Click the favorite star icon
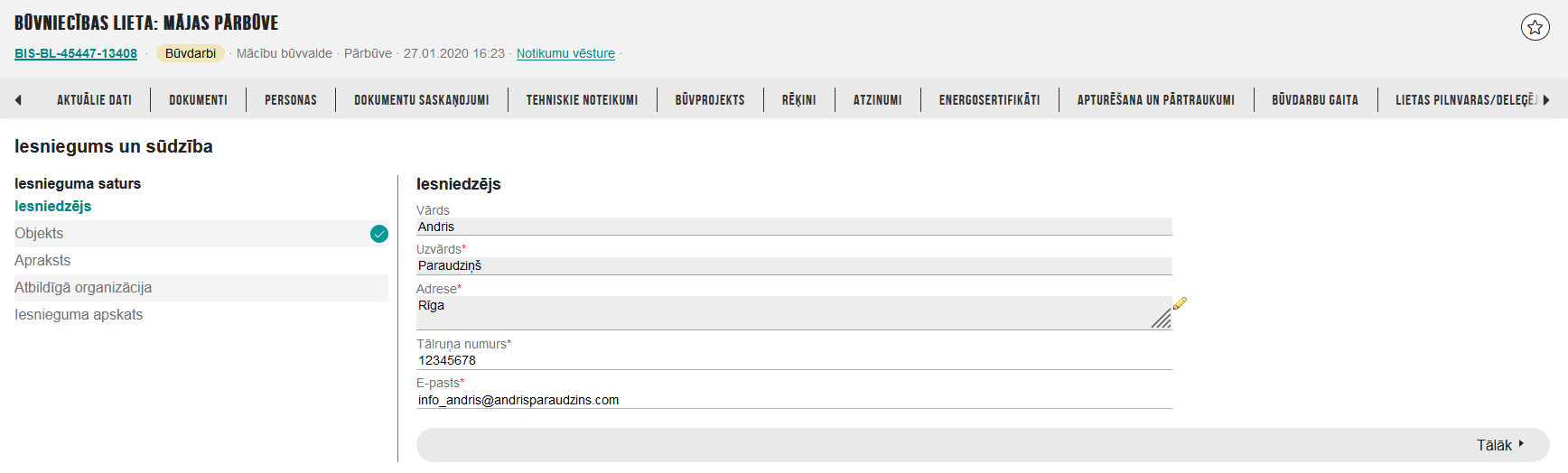Image resolution: width=1568 pixels, height=473 pixels. point(1535,28)
